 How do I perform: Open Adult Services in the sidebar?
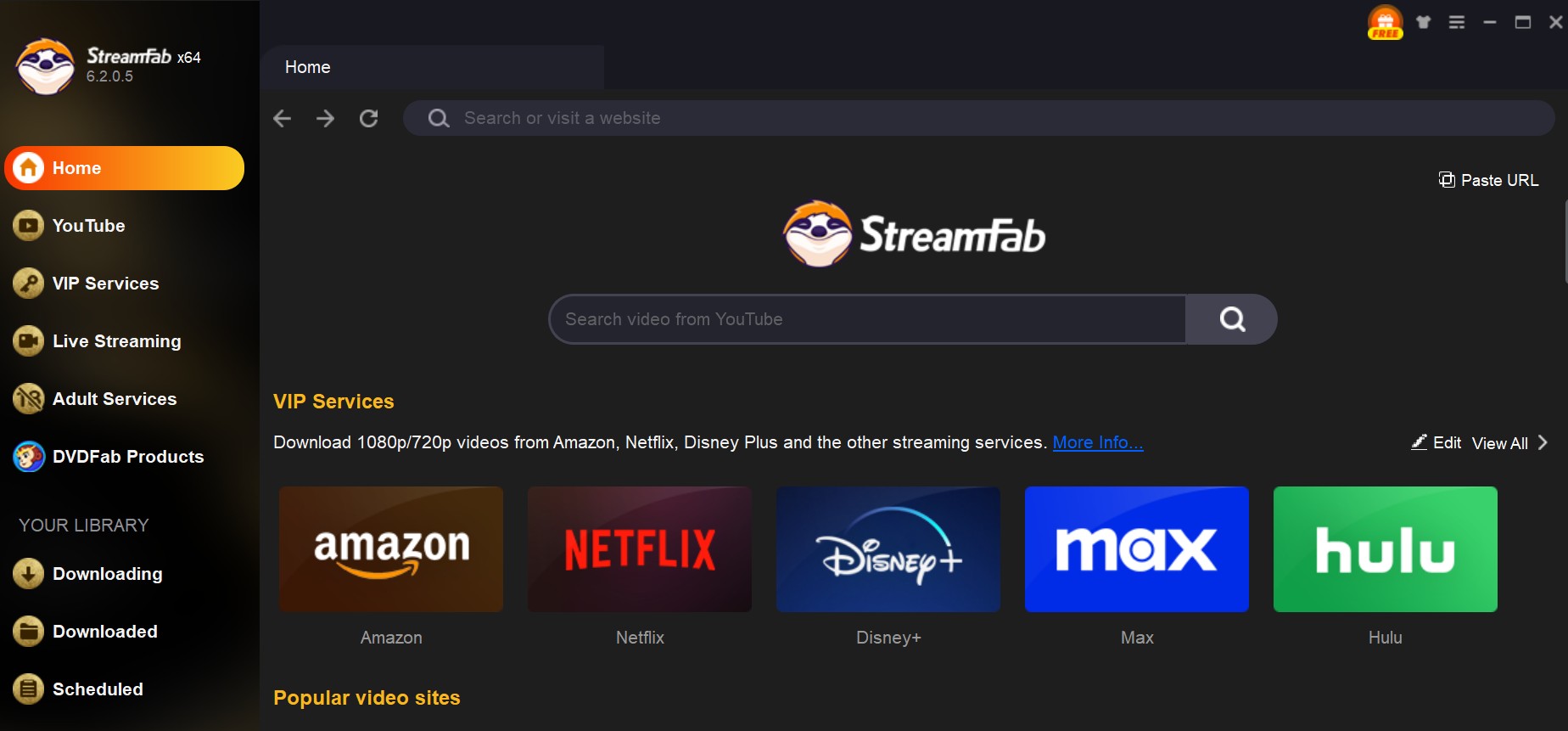(124, 399)
